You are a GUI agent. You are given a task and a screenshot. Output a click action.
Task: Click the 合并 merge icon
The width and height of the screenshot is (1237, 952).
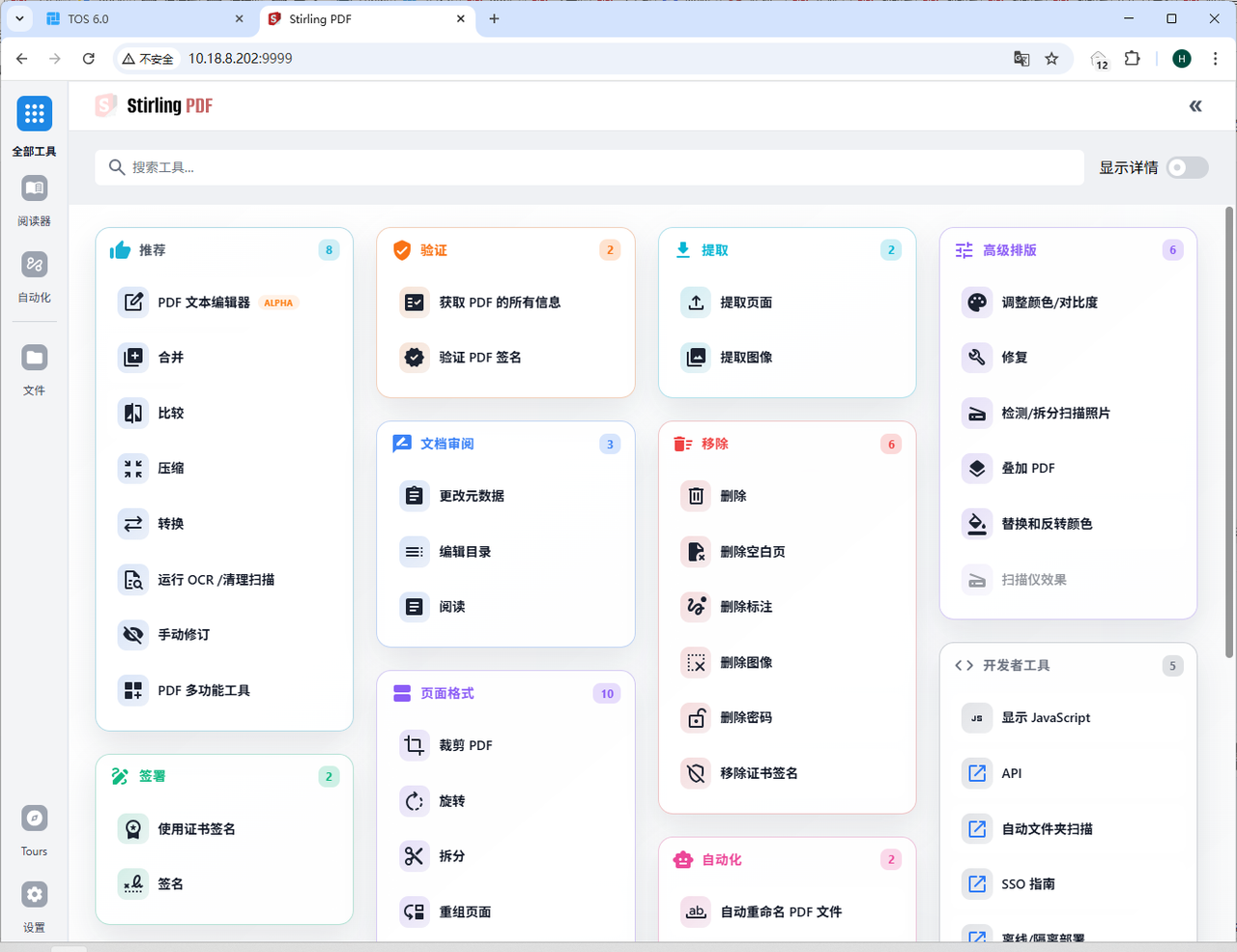(133, 358)
